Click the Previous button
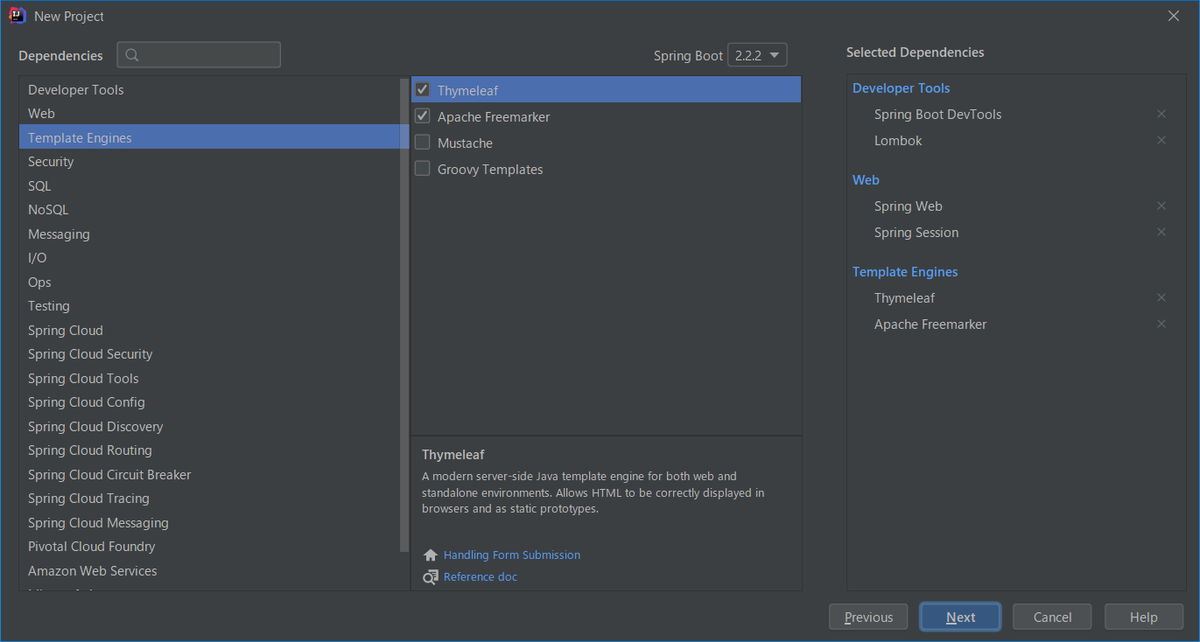This screenshot has width=1200, height=642. tap(868, 617)
